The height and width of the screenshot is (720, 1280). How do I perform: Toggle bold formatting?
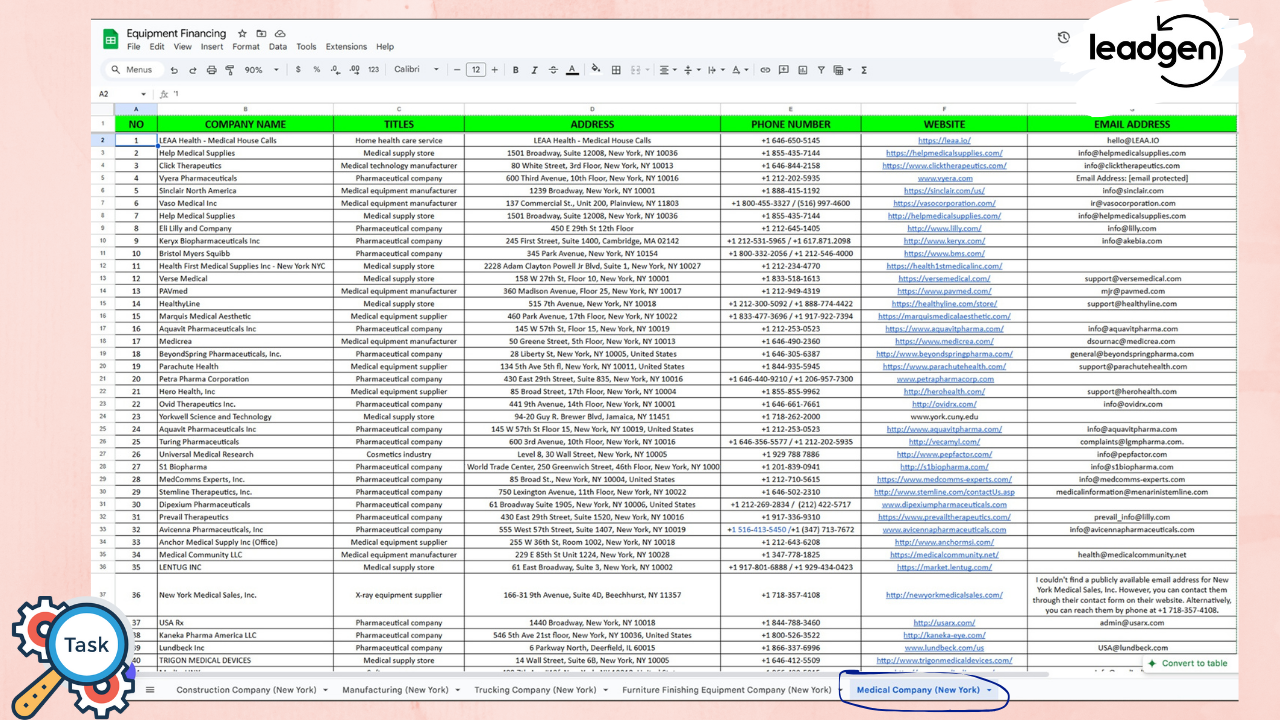(516, 70)
